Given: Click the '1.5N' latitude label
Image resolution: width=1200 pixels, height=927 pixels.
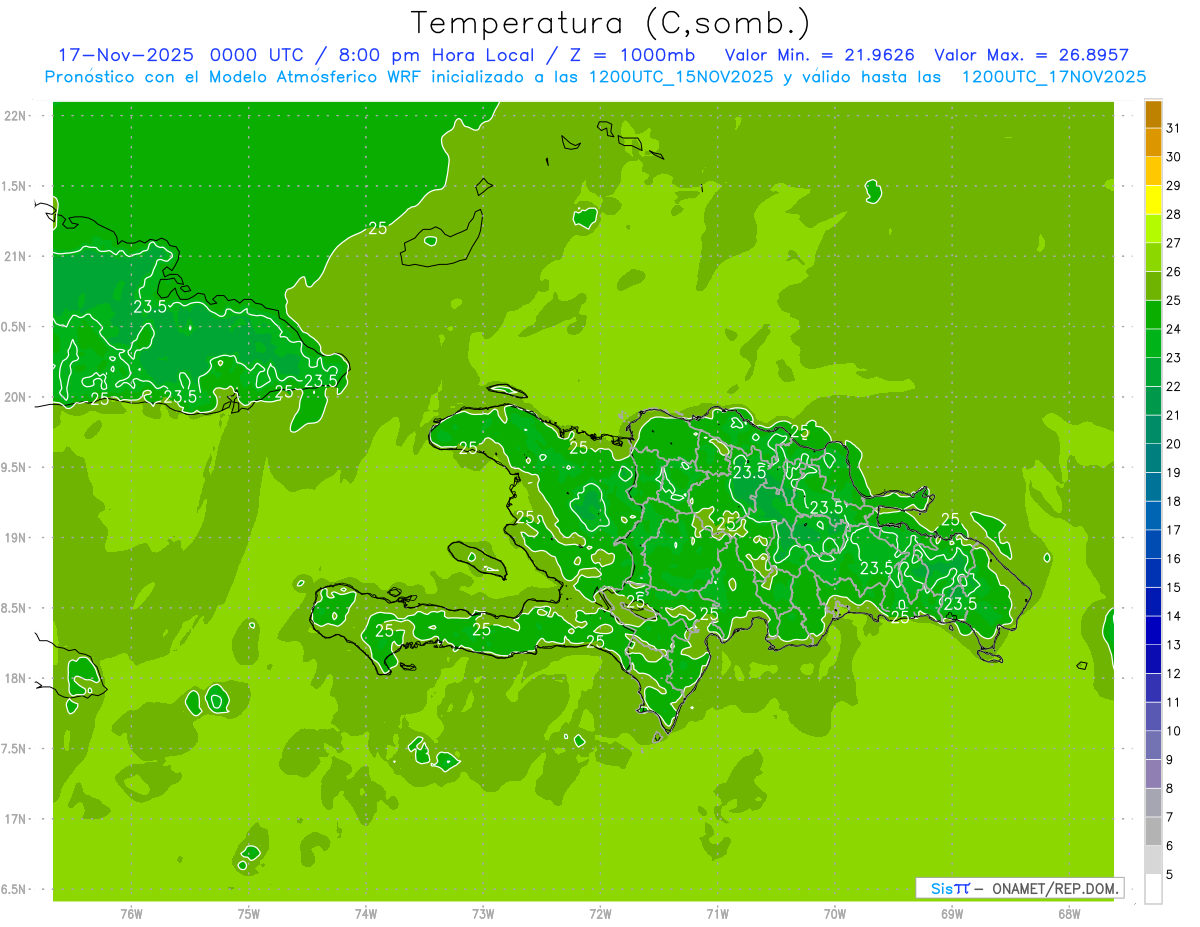Looking at the screenshot, I should pos(14,186).
